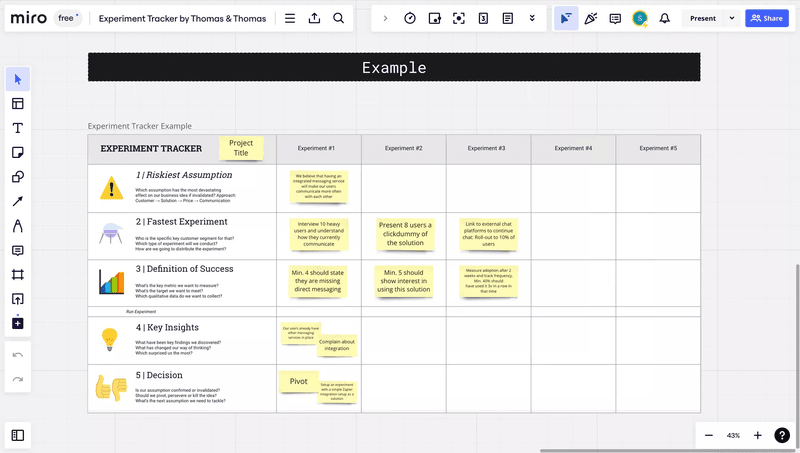
Task: Click the Upload tool in left toolbar
Action: pyautogui.click(x=18, y=299)
